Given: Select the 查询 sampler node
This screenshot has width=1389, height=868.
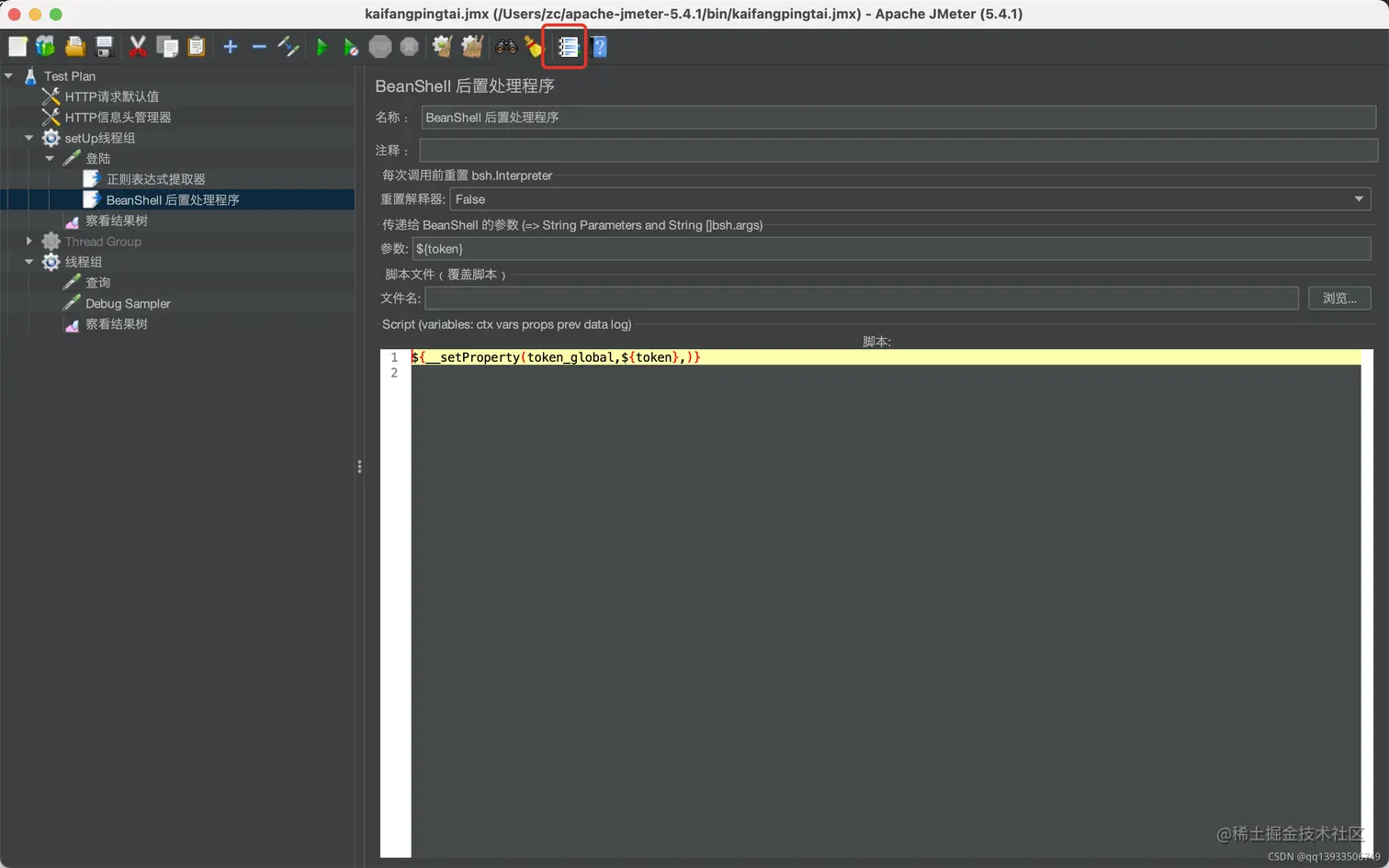Looking at the screenshot, I should [x=97, y=283].
